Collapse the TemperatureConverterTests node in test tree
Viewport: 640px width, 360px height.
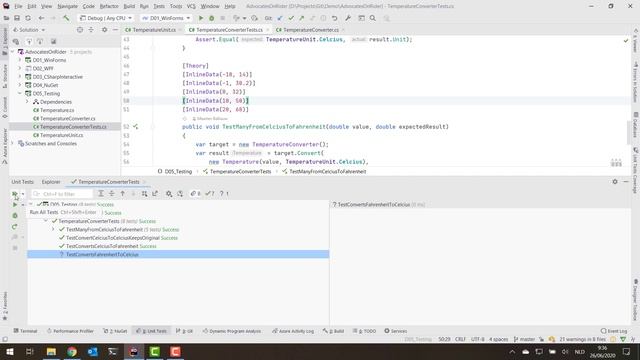pyautogui.click(x=46, y=221)
